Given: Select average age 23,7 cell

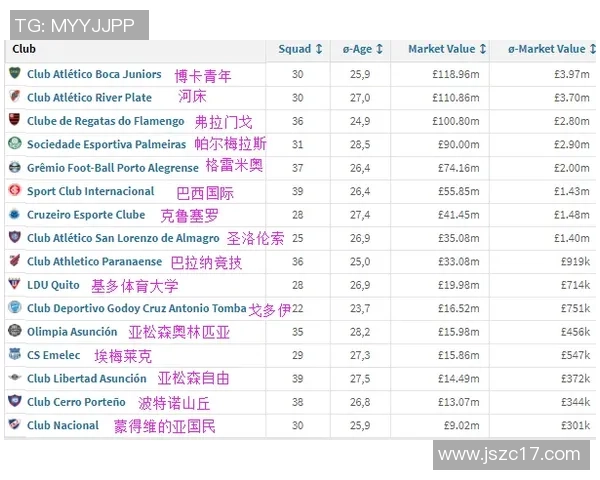Looking at the screenshot, I should click(x=360, y=309).
